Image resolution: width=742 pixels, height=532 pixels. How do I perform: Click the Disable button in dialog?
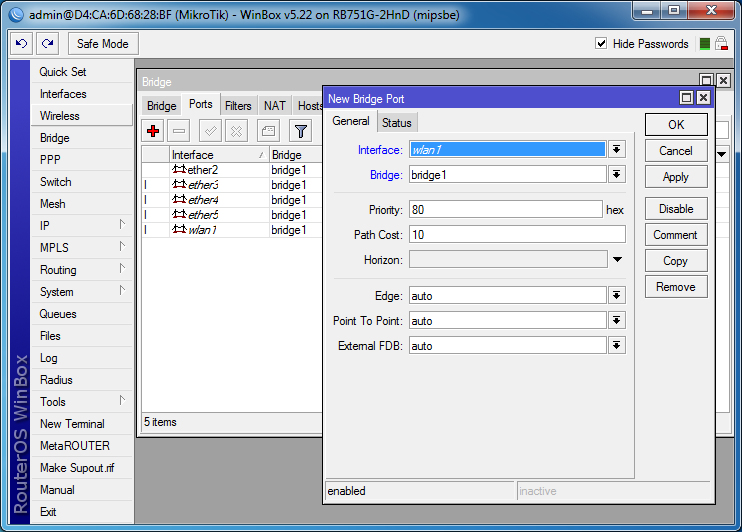click(676, 209)
